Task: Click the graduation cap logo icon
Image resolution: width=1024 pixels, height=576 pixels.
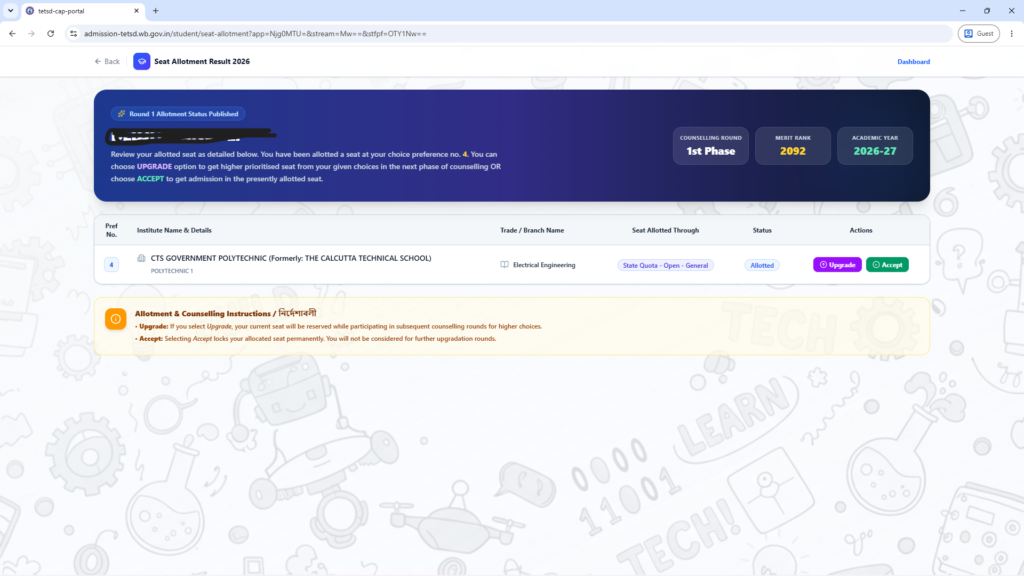Action: (x=142, y=61)
